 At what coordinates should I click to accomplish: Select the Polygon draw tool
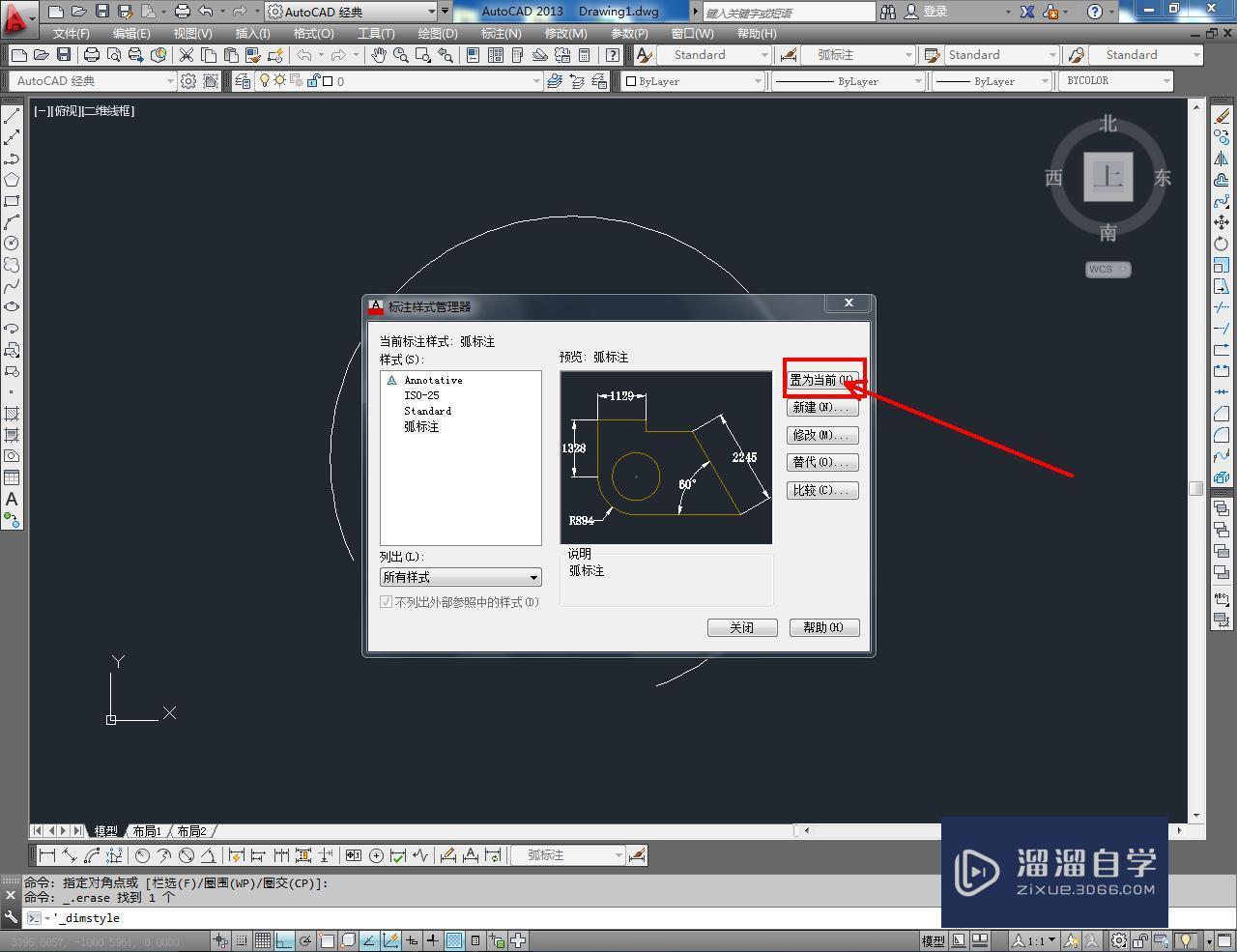tap(12, 180)
